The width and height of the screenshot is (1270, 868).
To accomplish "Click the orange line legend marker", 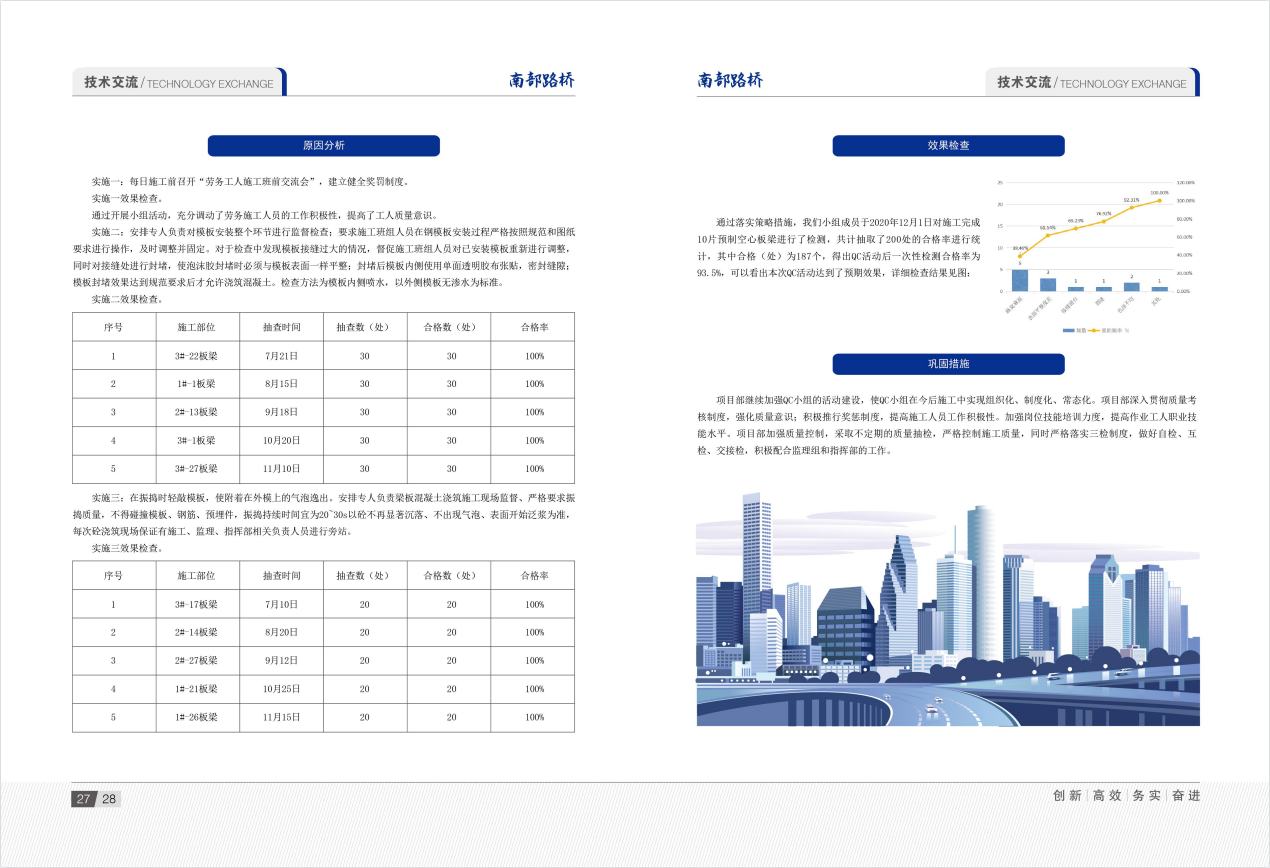I will click(x=1095, y=329).
